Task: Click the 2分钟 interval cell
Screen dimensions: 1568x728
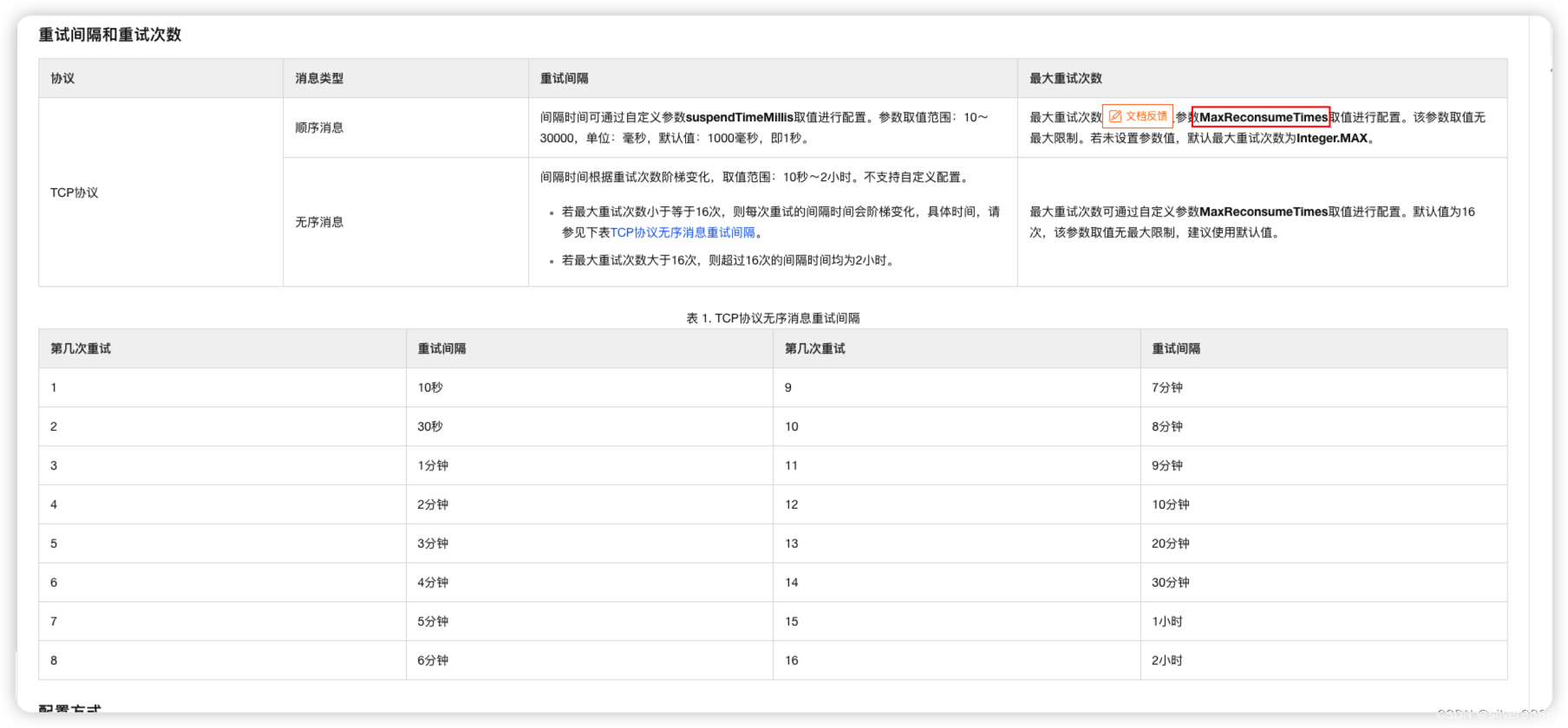Action: point(589,504)
